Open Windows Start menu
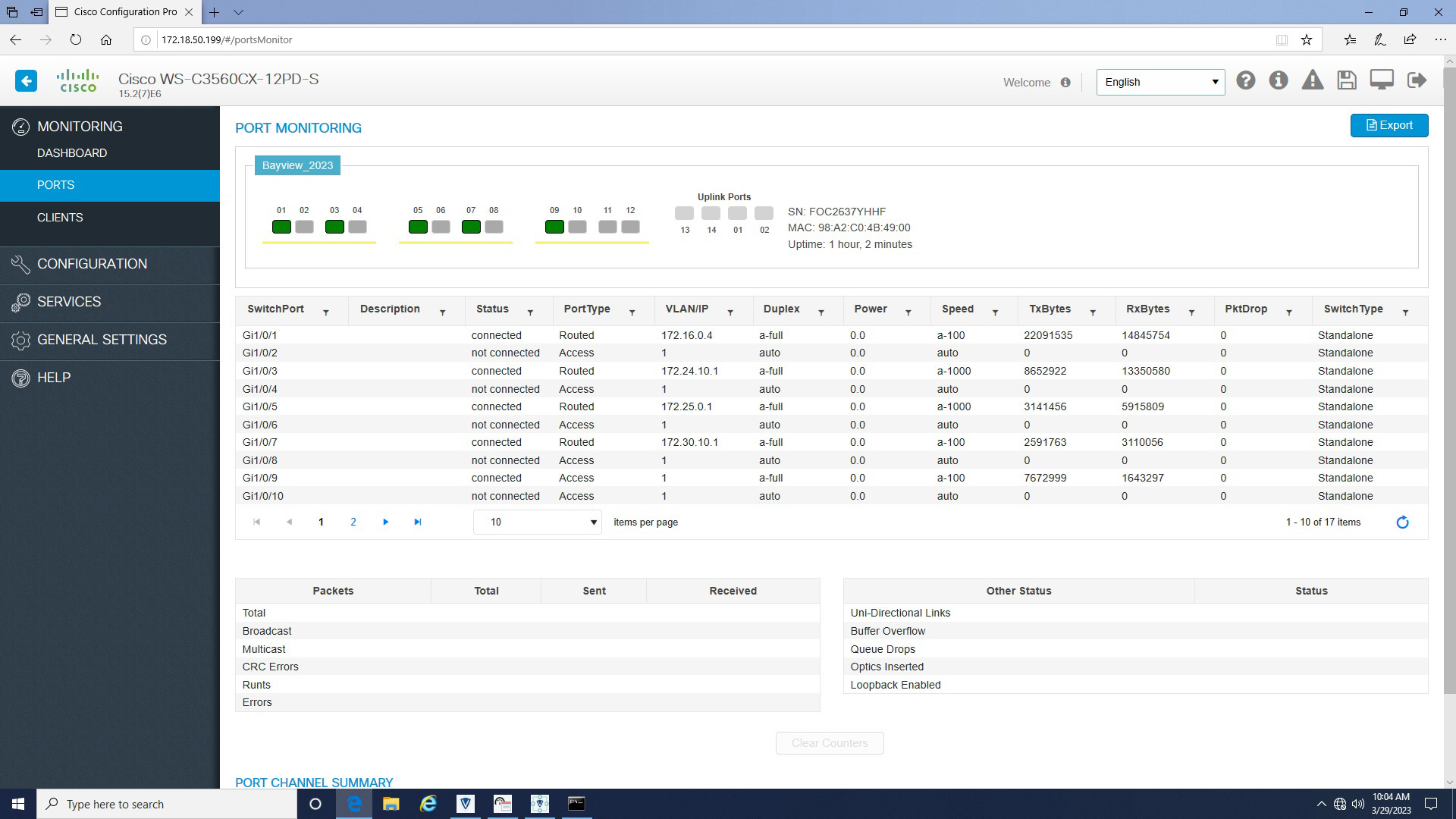The width and height of the screenshot is (1456, 819). coord(18,804)
